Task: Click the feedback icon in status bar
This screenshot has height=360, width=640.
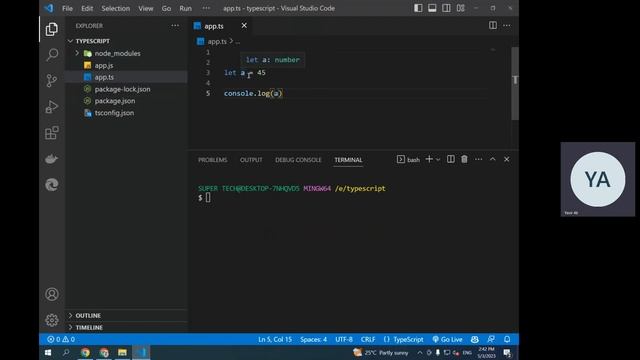Action: tap(491, 339)
